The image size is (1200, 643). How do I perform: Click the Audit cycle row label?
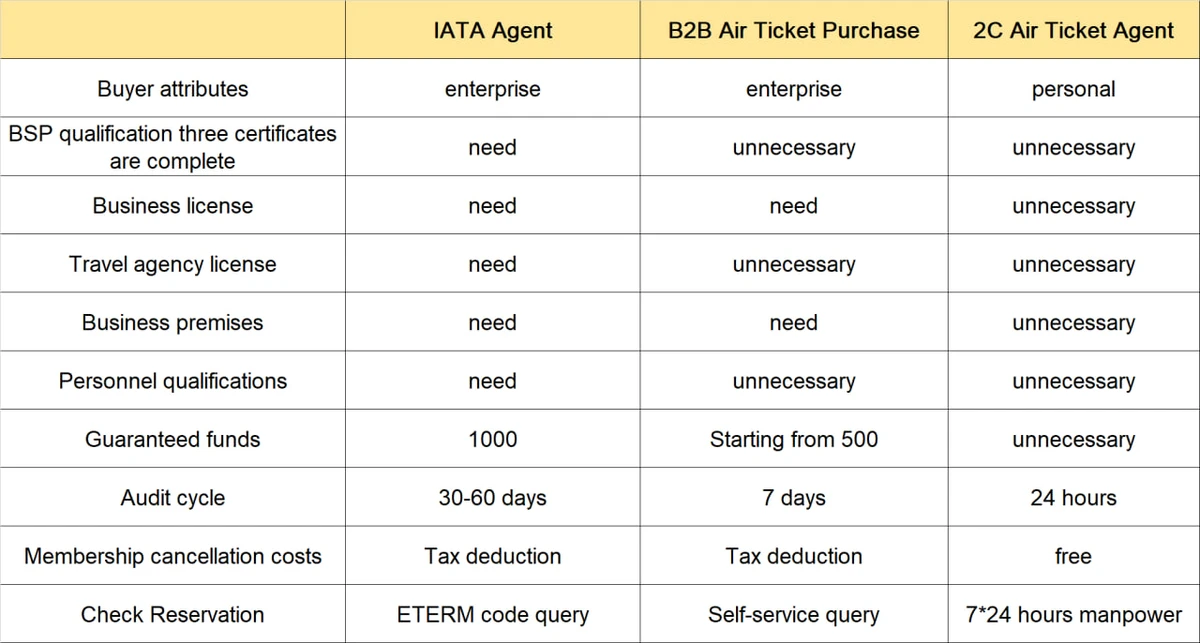point(172,498)
